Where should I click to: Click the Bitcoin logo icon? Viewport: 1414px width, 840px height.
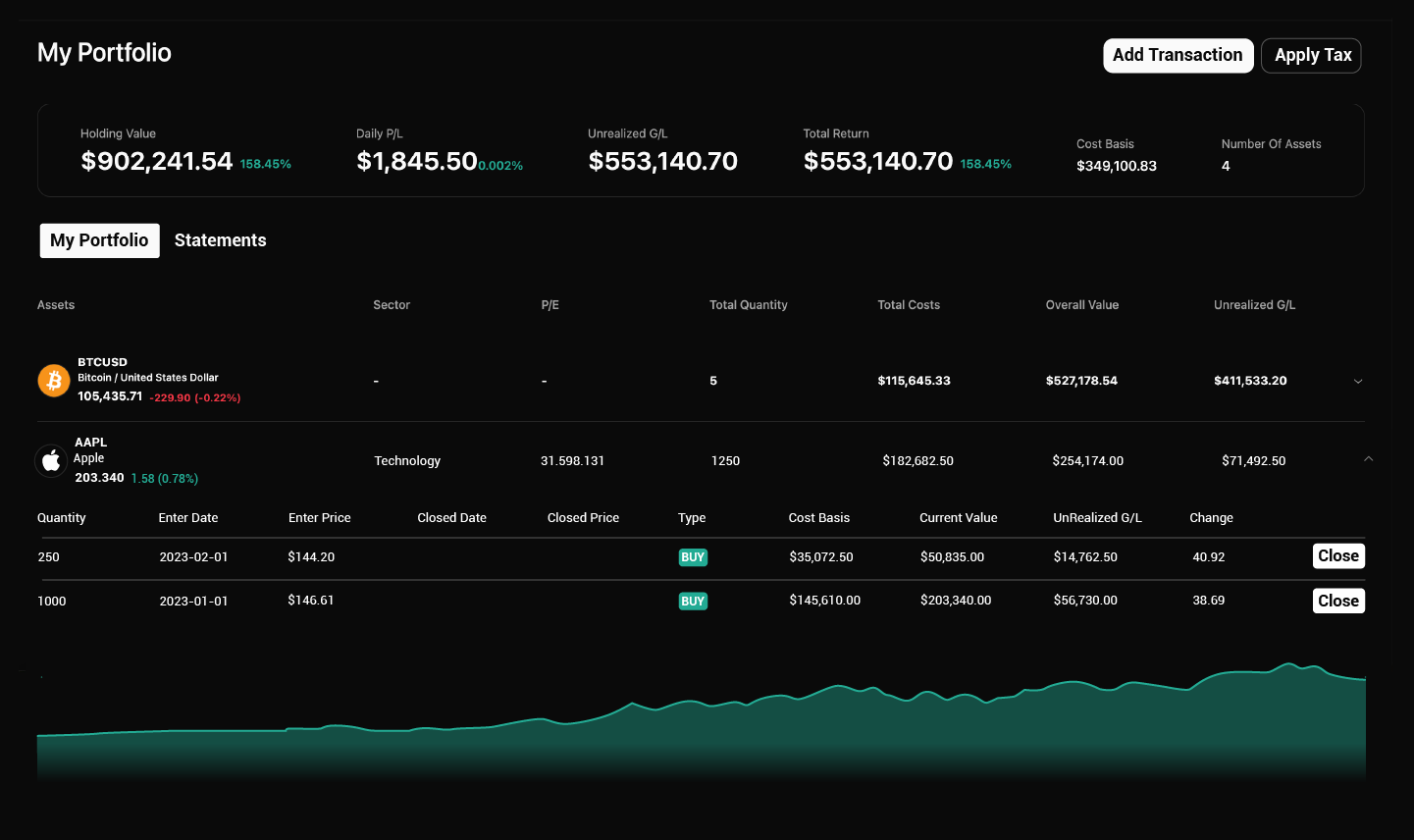pyautogui.click(x=54, y=380)
